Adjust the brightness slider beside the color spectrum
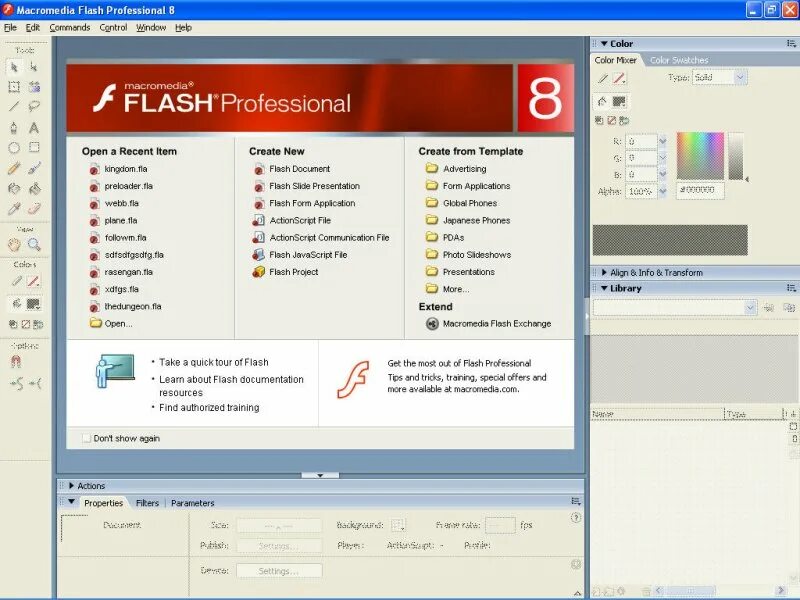The image size is (800, 600). pyautogui.click(x=736, y=156)
